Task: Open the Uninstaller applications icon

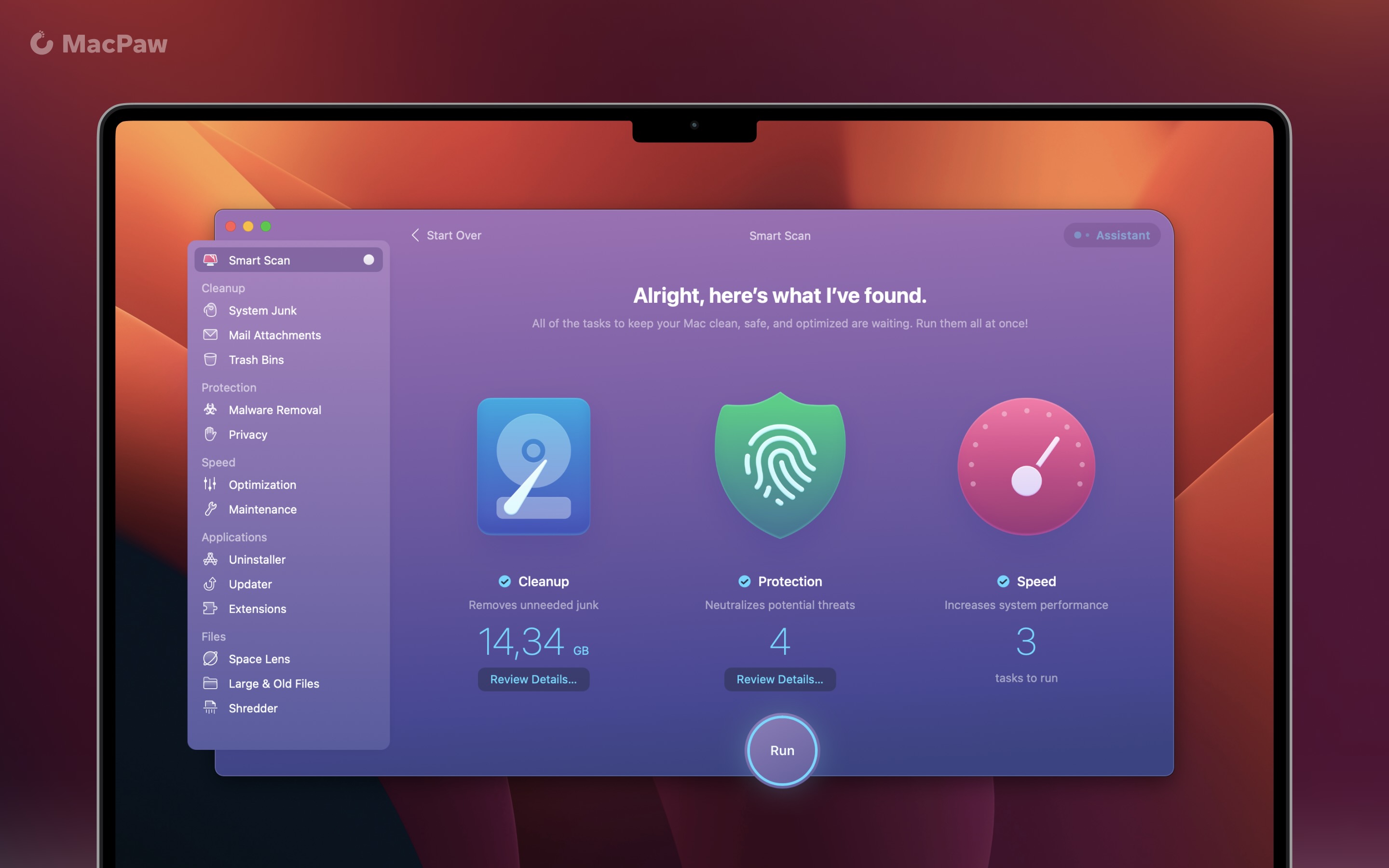Action: 210,559
